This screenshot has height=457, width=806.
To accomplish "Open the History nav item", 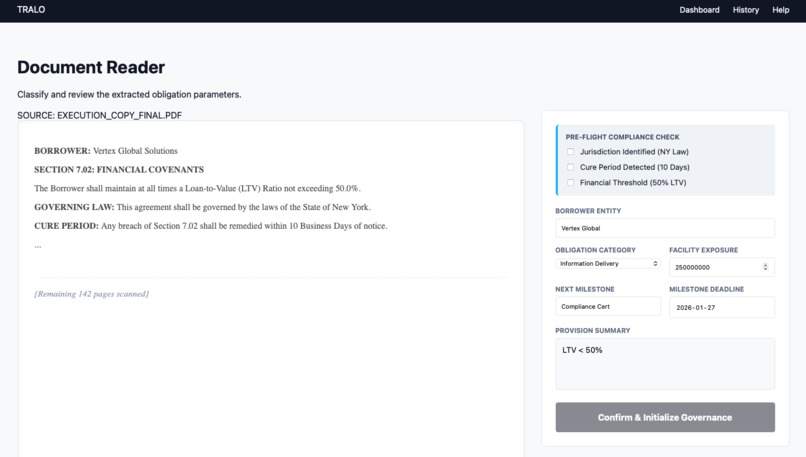I will click(745, 10).
